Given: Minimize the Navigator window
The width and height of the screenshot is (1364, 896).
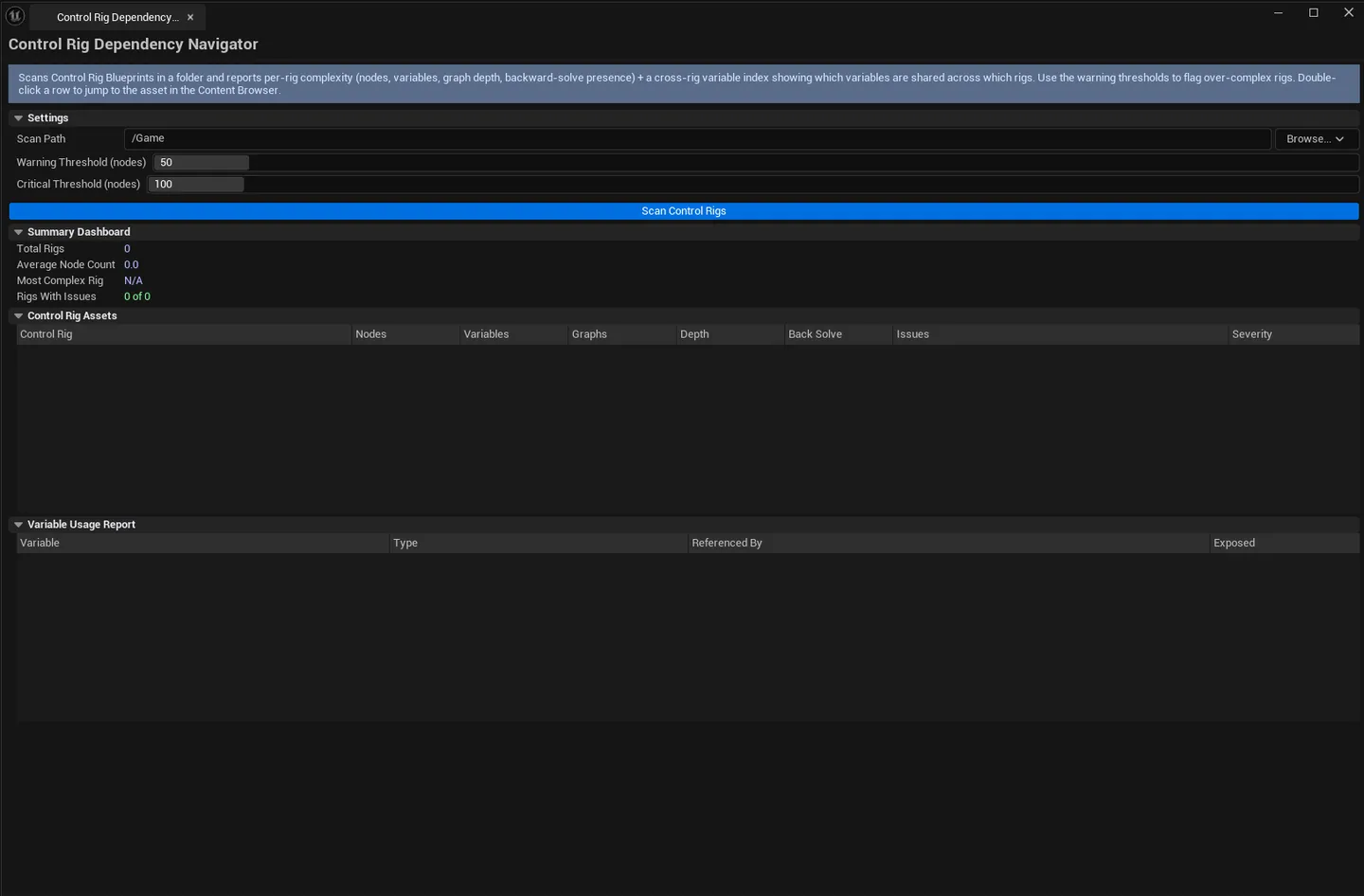Looking at the screenshot, I should click(x=1279, y=12).
